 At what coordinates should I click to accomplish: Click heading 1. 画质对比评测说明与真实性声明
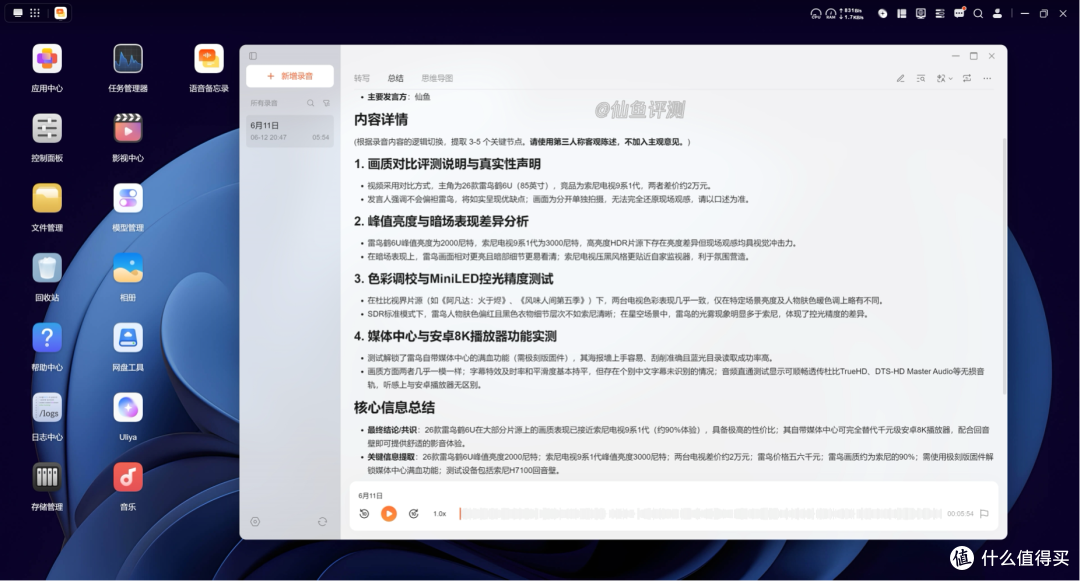click(447, 164)
